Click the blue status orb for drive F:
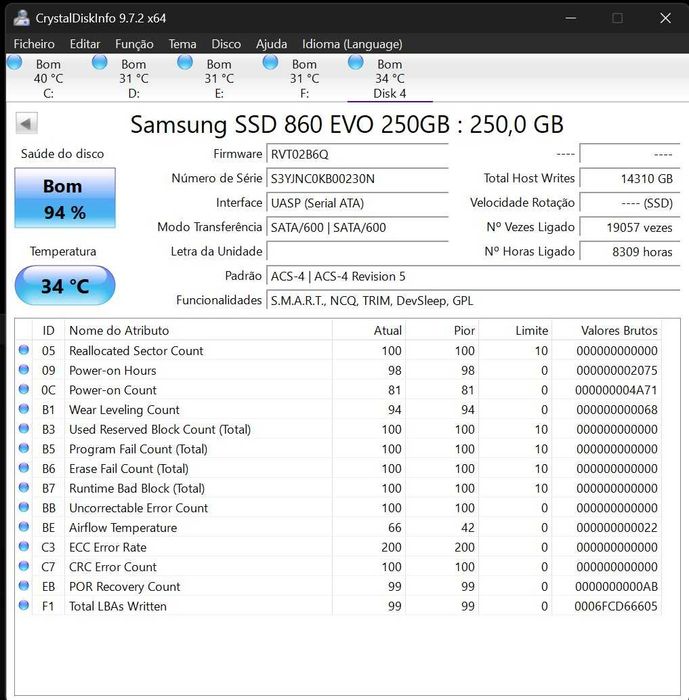 270,62
